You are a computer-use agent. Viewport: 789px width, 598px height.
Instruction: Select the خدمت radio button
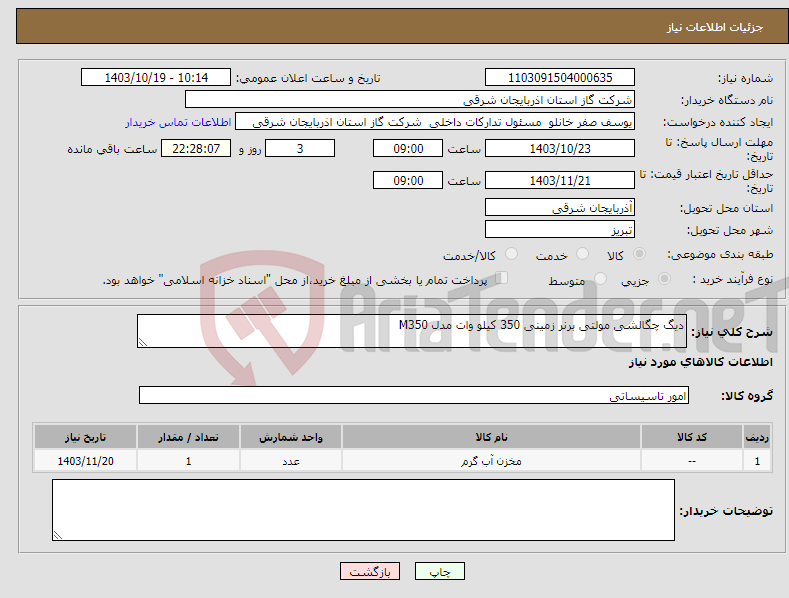click(582, 254)
